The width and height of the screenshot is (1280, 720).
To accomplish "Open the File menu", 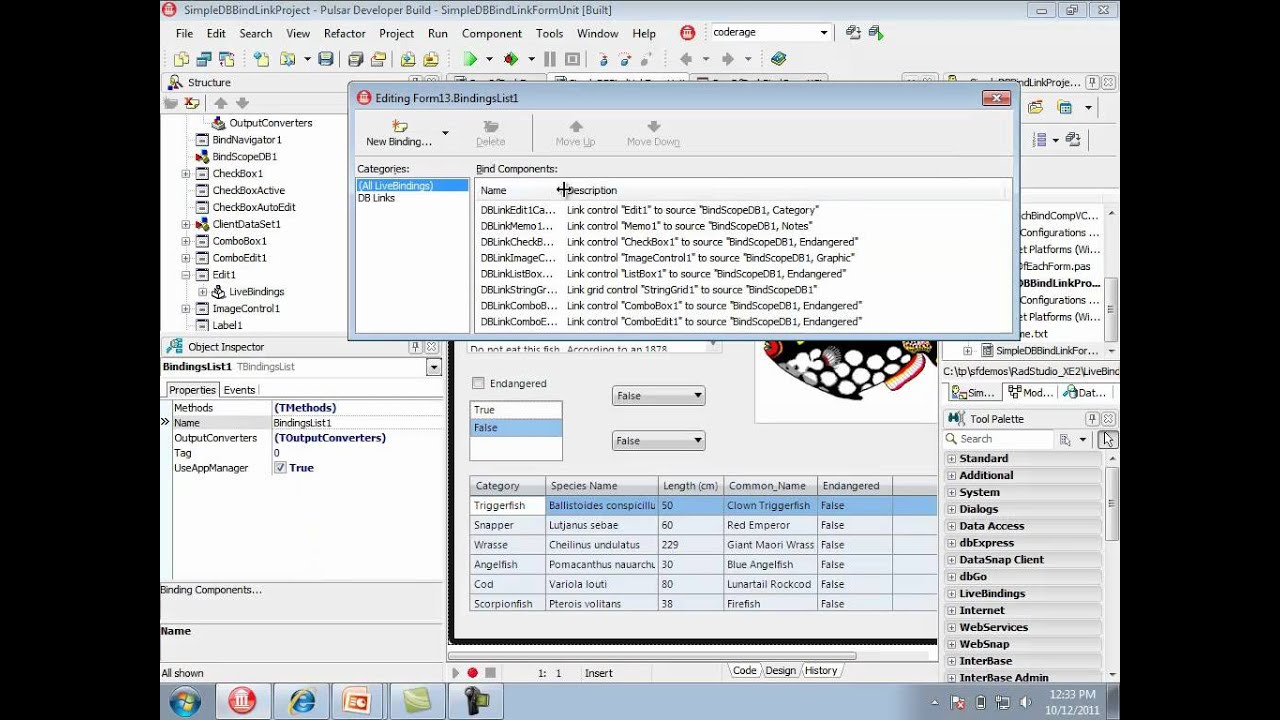I will click(185, 33).
